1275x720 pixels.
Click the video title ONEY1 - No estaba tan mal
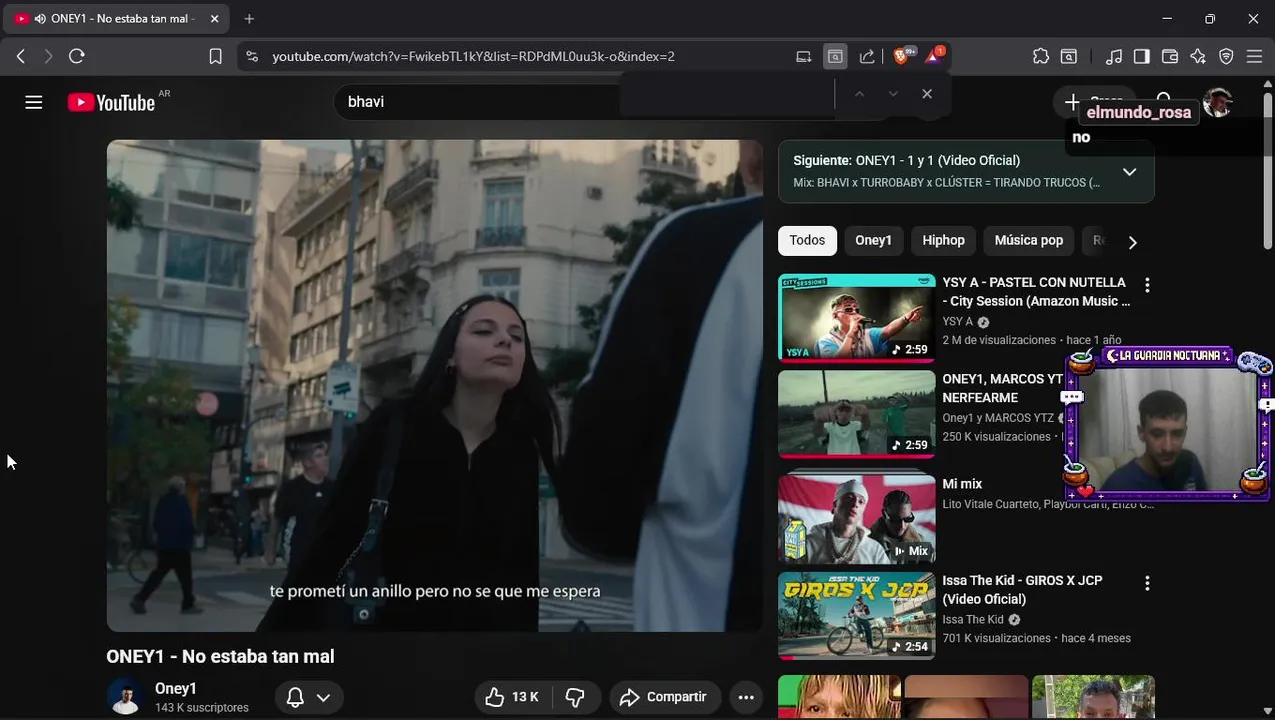coord(220,656)
